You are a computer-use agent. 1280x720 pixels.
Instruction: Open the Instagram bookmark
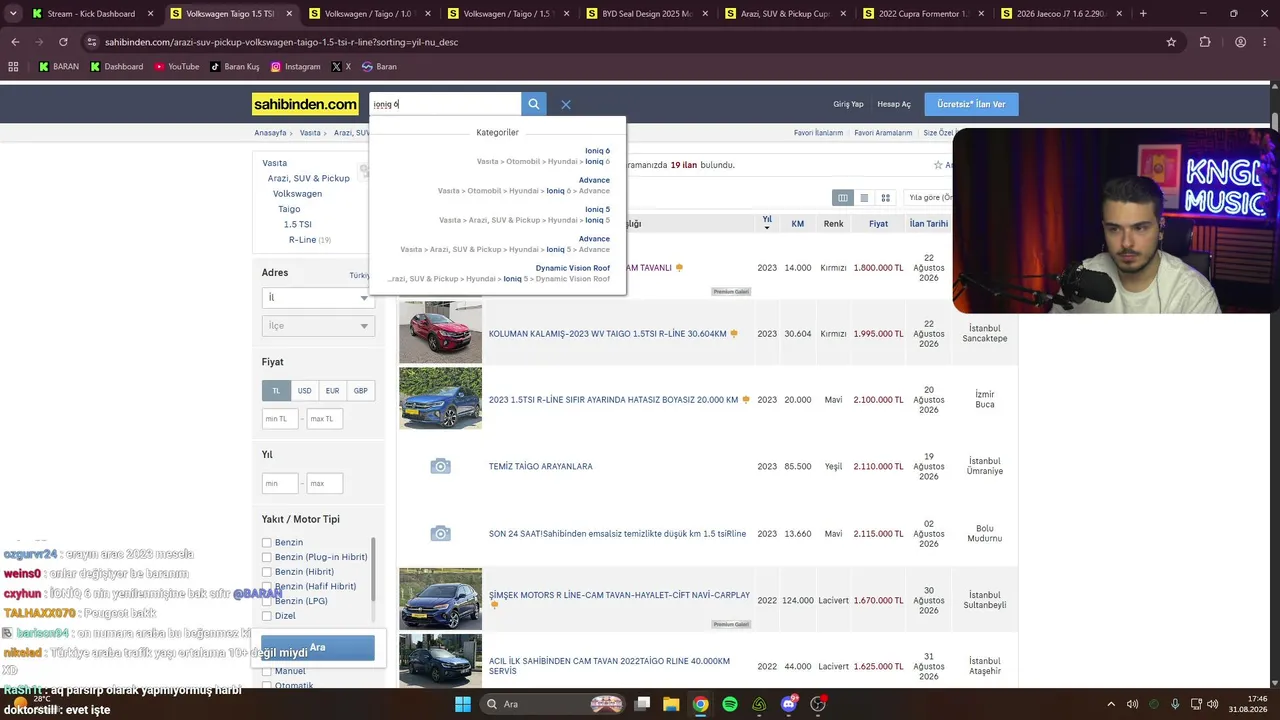pyautogui.click(x=295, y=67)
